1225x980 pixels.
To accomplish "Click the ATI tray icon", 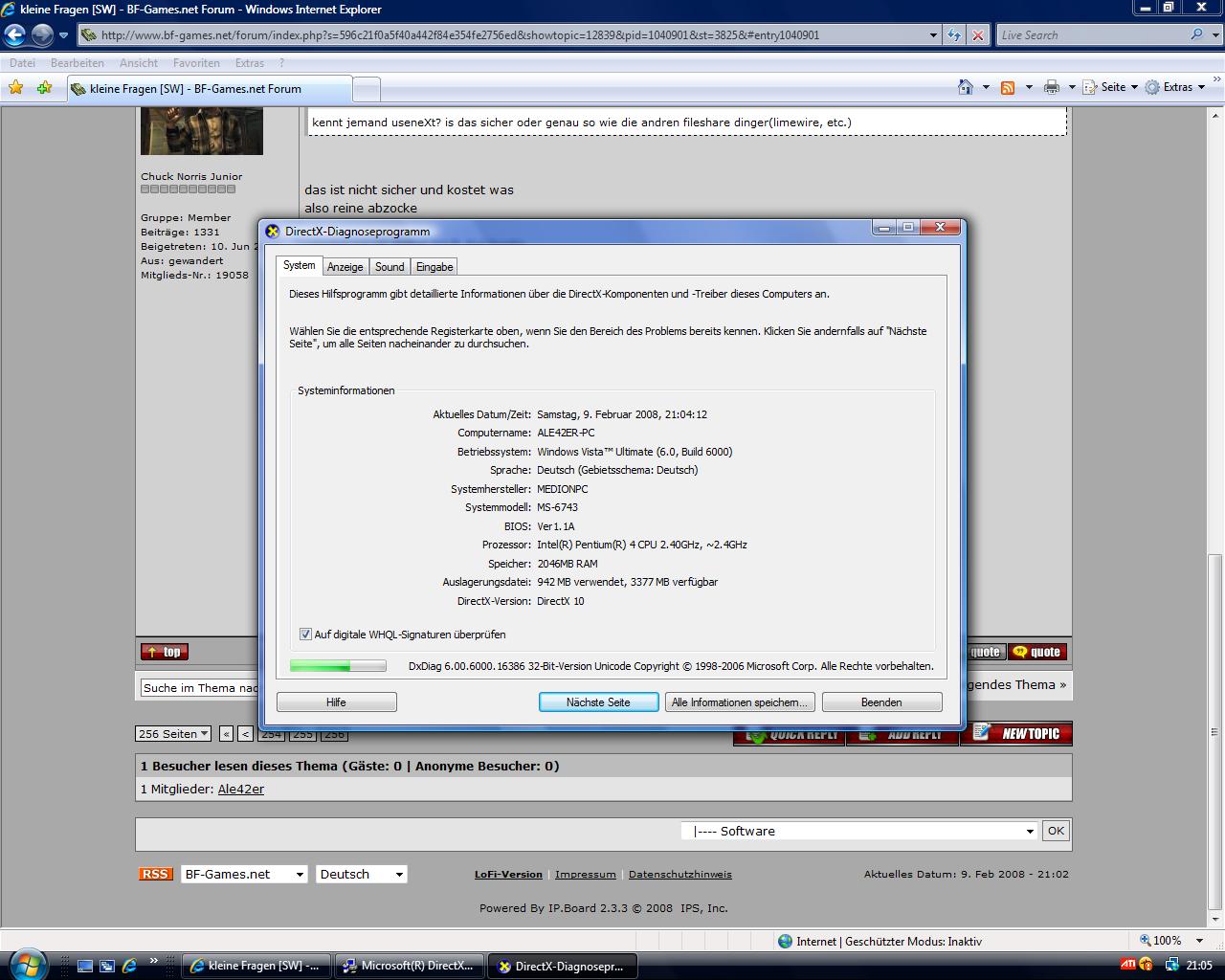I will pos(1128,965).
